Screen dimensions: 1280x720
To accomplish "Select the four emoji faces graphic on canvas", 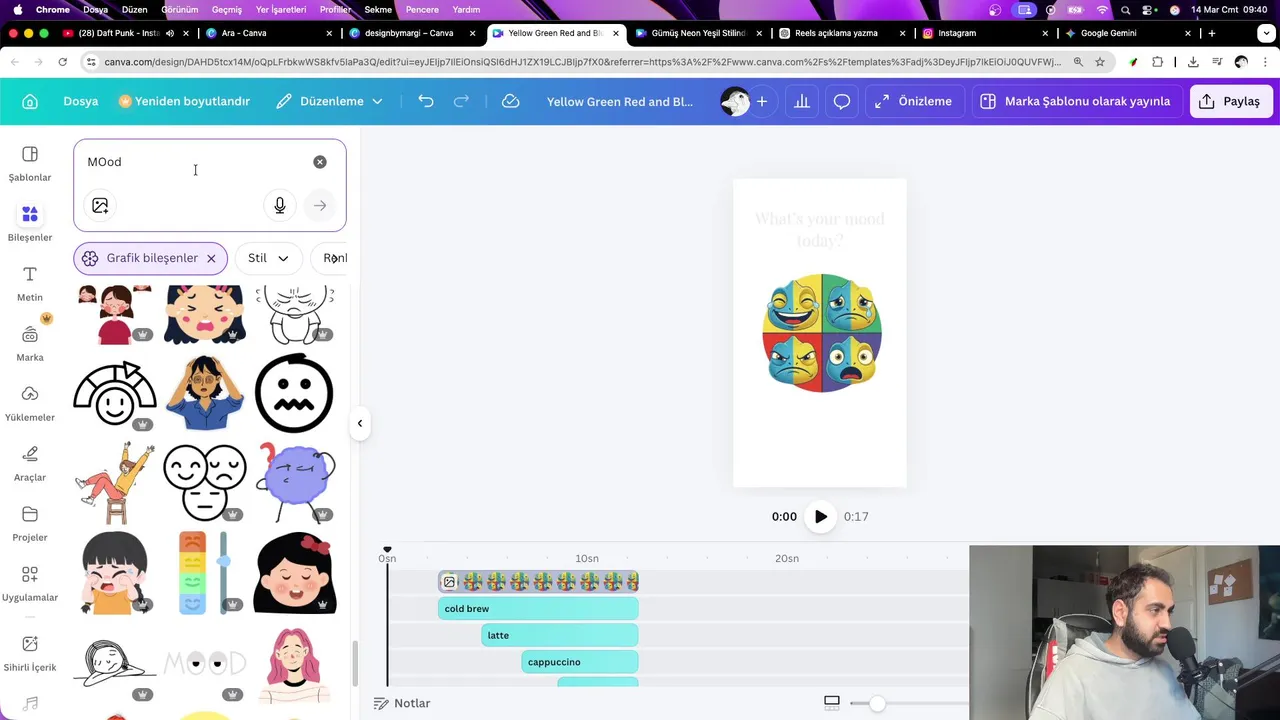I will click(821, 333).
